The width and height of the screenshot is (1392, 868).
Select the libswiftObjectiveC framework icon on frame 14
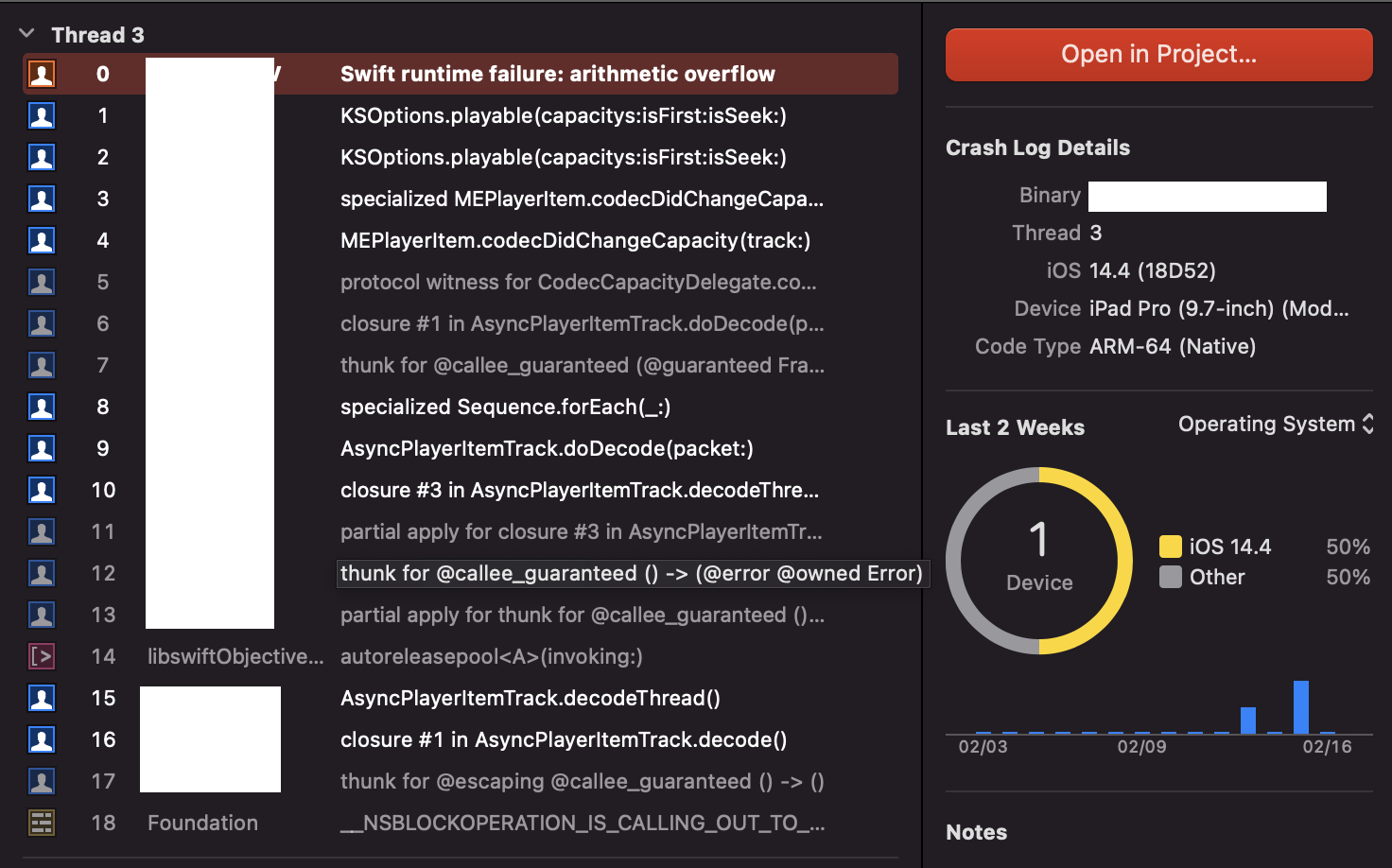point(42,656)
